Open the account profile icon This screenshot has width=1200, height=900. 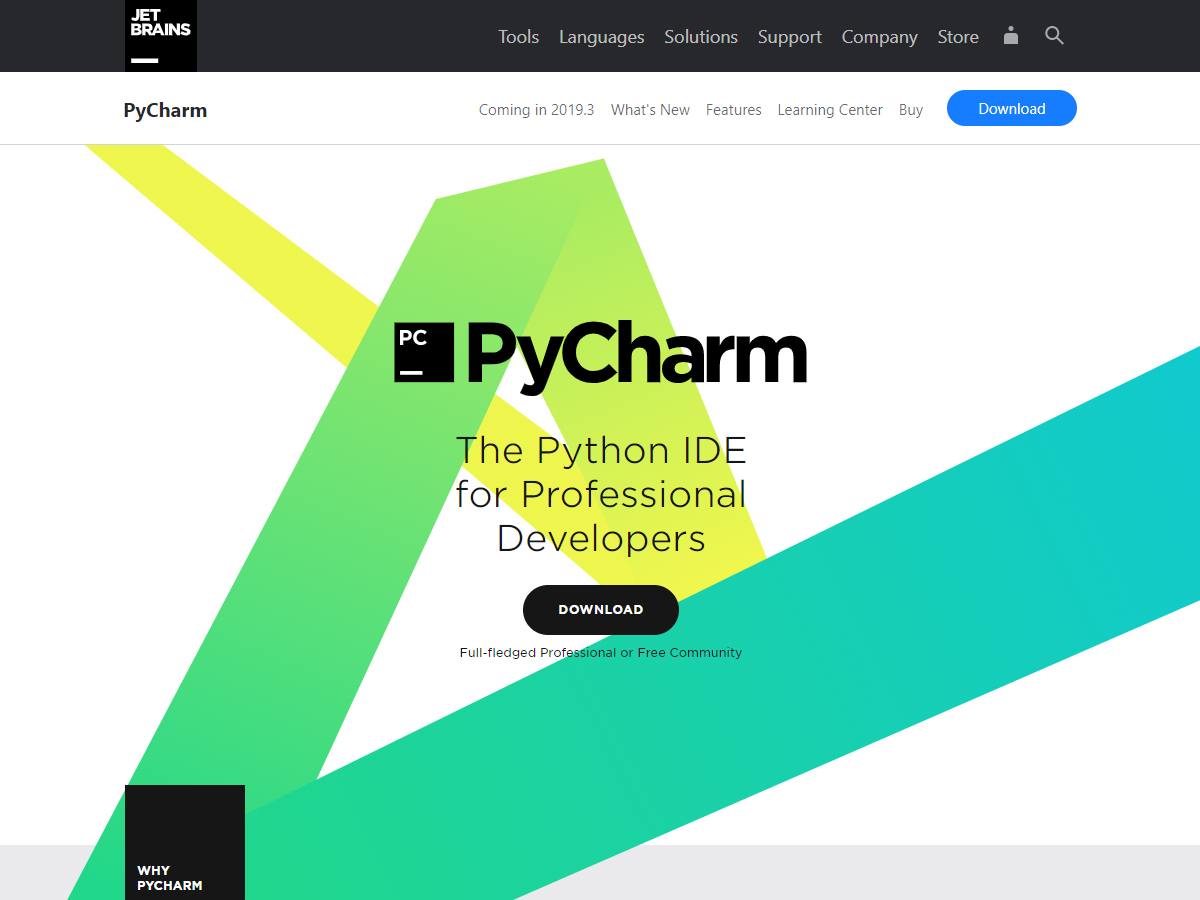pyautogui.click(x=1011, y=36)
